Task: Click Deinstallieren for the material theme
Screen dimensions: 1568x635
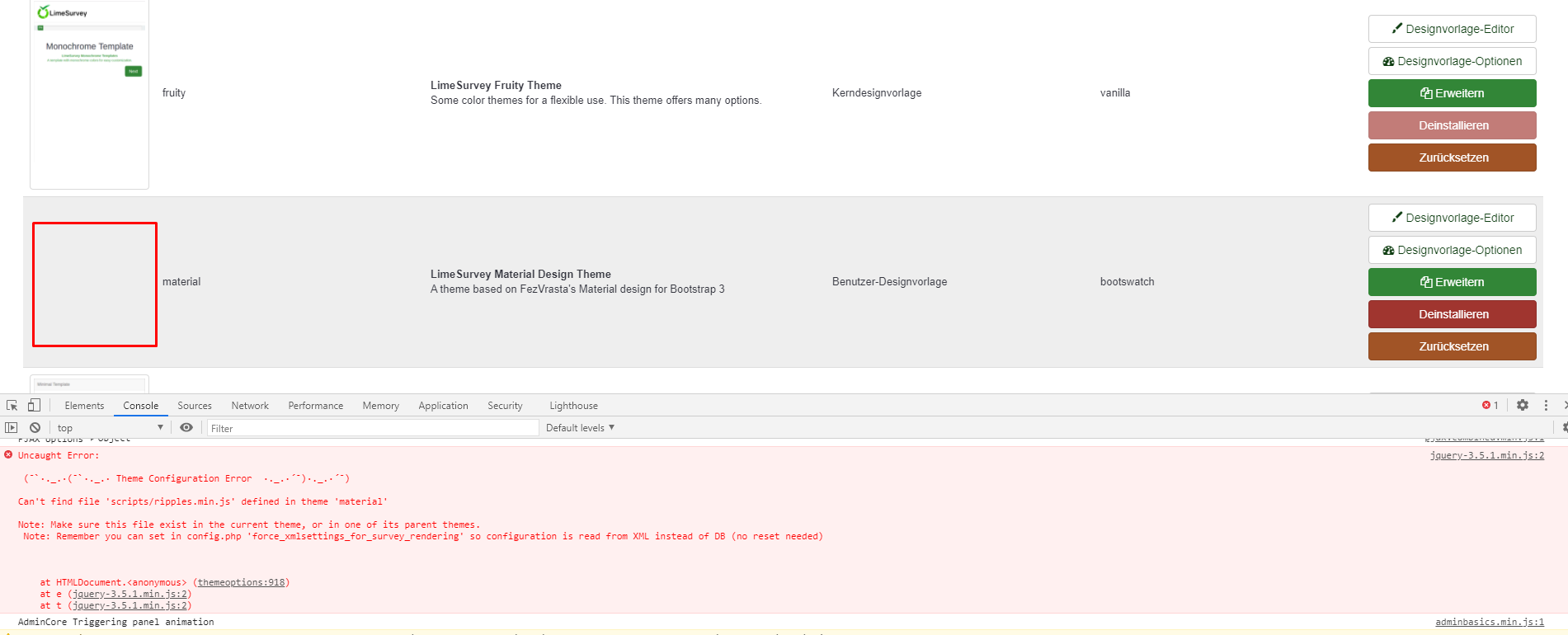Action: tap(1453, 314)
